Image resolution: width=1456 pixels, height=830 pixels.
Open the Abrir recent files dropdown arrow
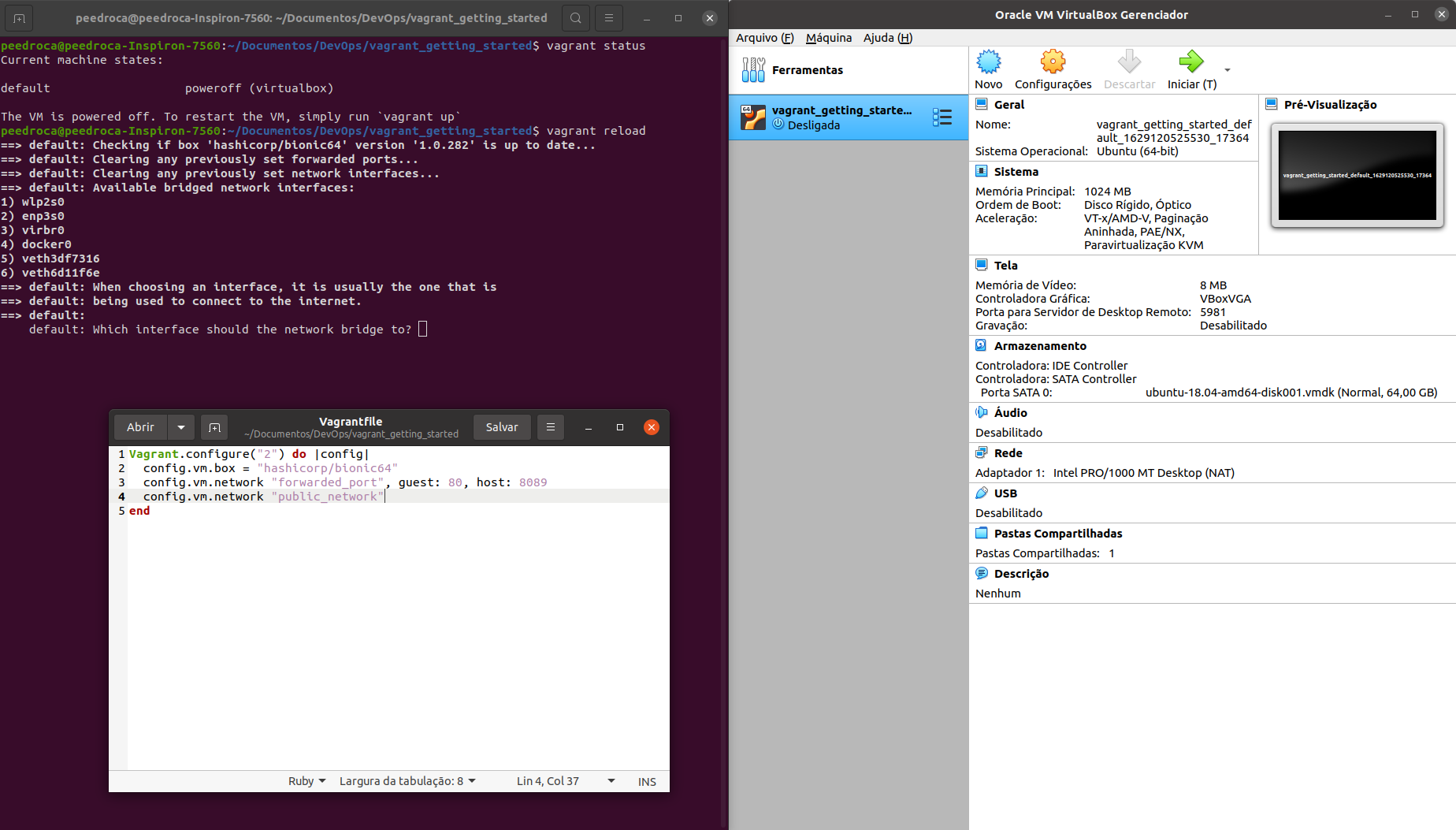(x=181, y=427)
